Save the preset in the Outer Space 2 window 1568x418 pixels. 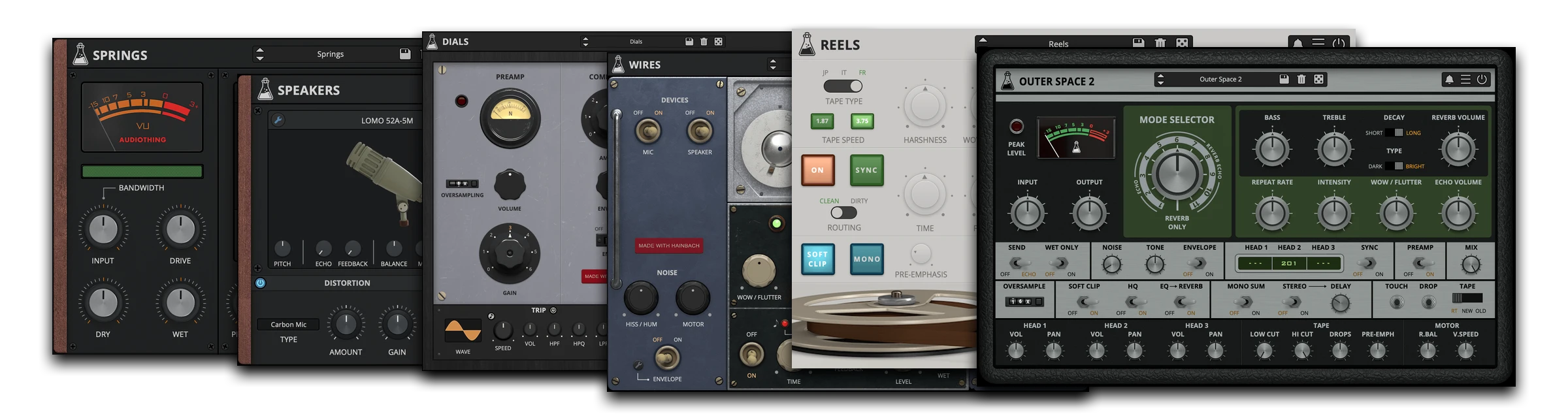click(1284, 79)
